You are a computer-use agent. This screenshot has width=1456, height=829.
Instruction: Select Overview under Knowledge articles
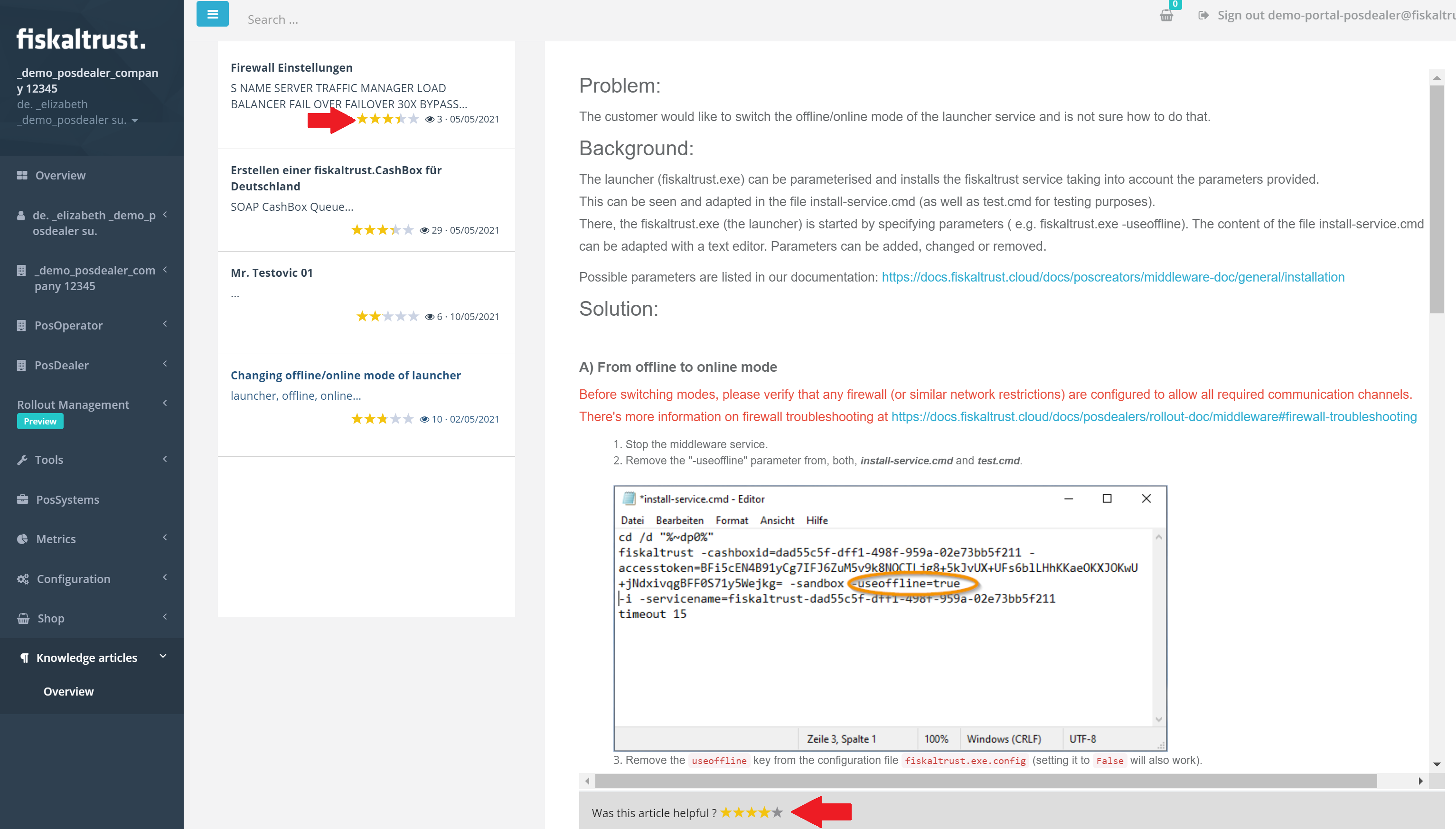[x=69, y=692]
